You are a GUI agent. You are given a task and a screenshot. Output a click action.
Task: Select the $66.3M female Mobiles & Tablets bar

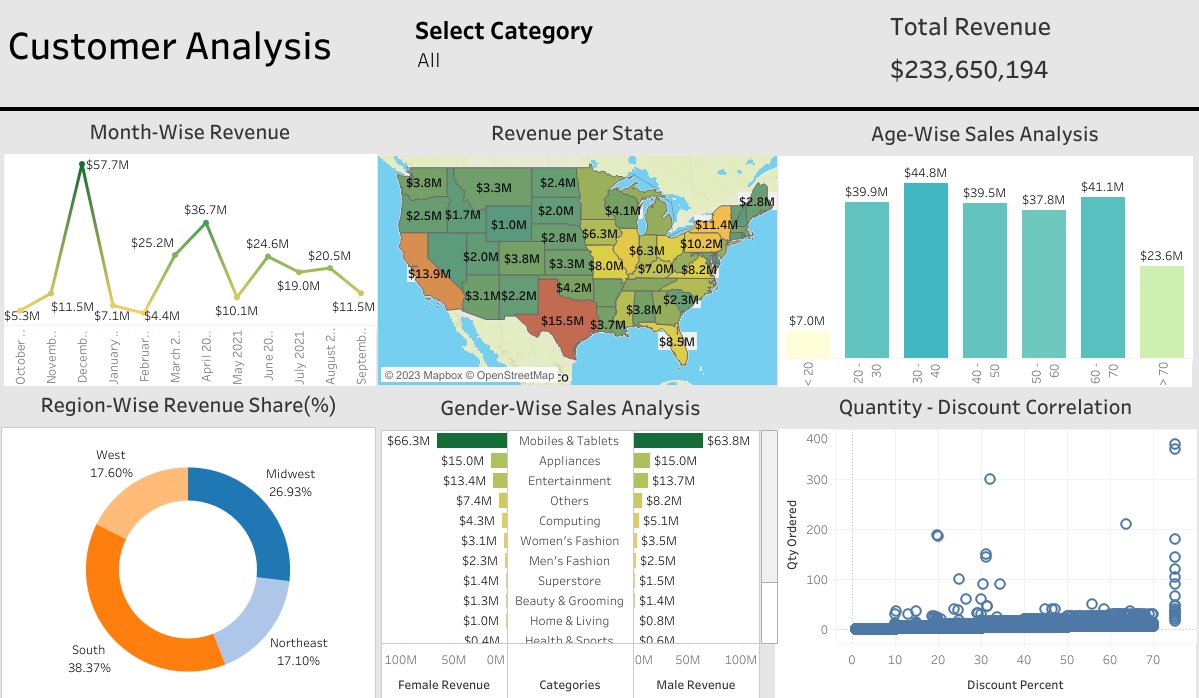472,440
